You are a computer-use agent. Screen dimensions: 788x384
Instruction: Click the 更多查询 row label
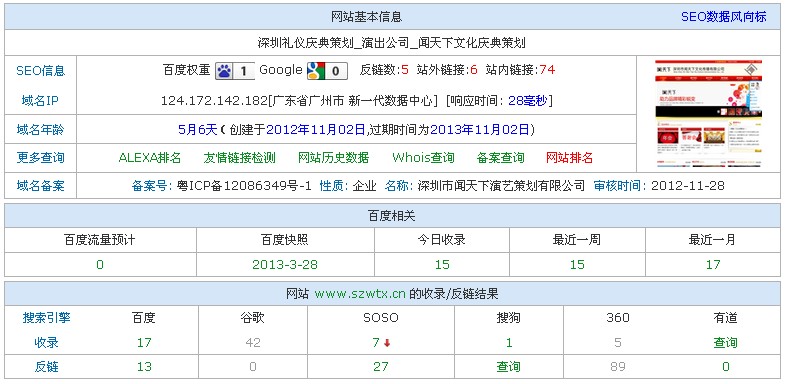coord(41,158)
